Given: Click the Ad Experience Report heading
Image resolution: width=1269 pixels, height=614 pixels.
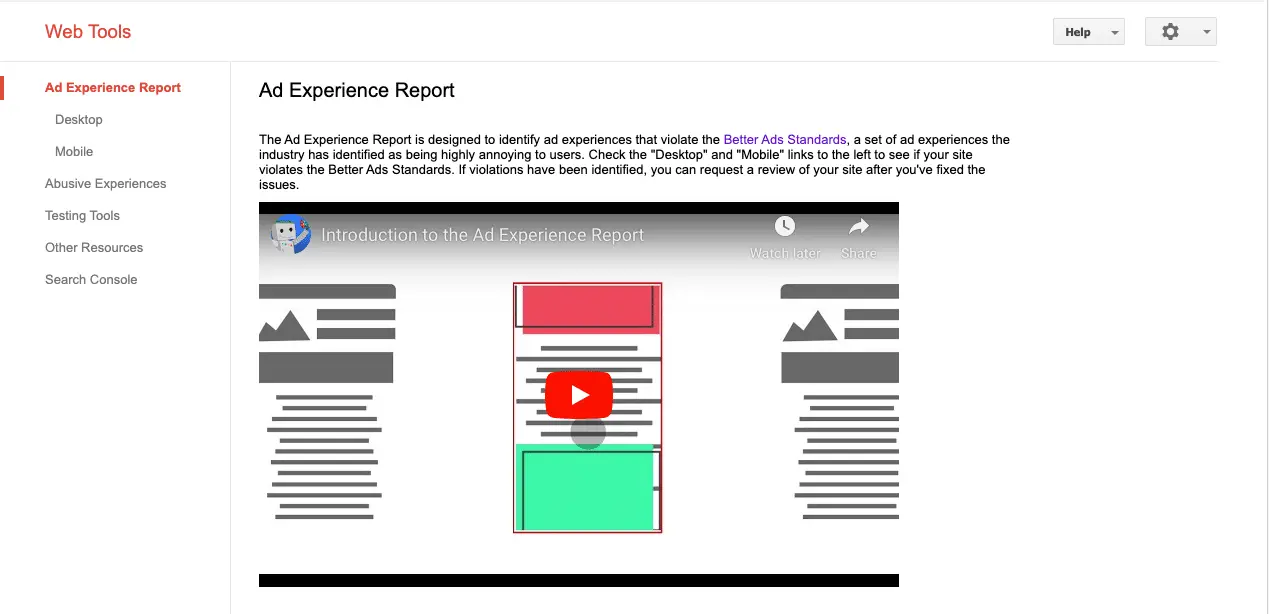Looking at the screenshot, I should tap(357, 90).
